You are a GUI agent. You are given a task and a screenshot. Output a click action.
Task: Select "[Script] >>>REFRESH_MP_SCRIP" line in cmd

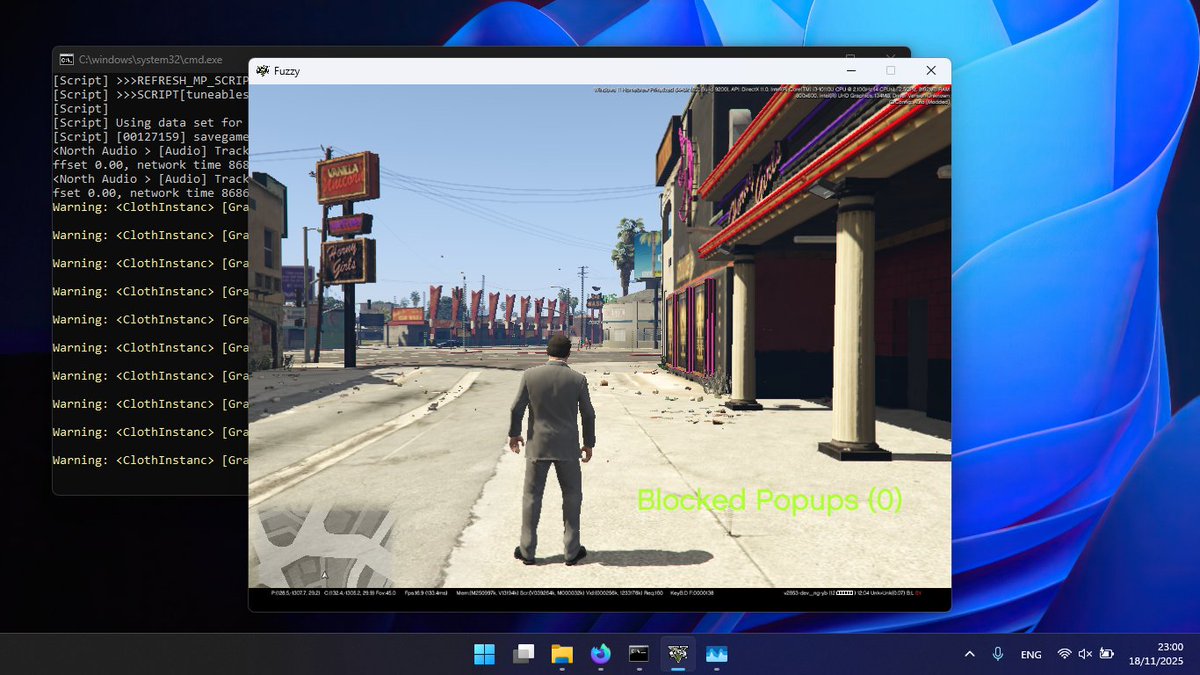(x=150, y=79)
